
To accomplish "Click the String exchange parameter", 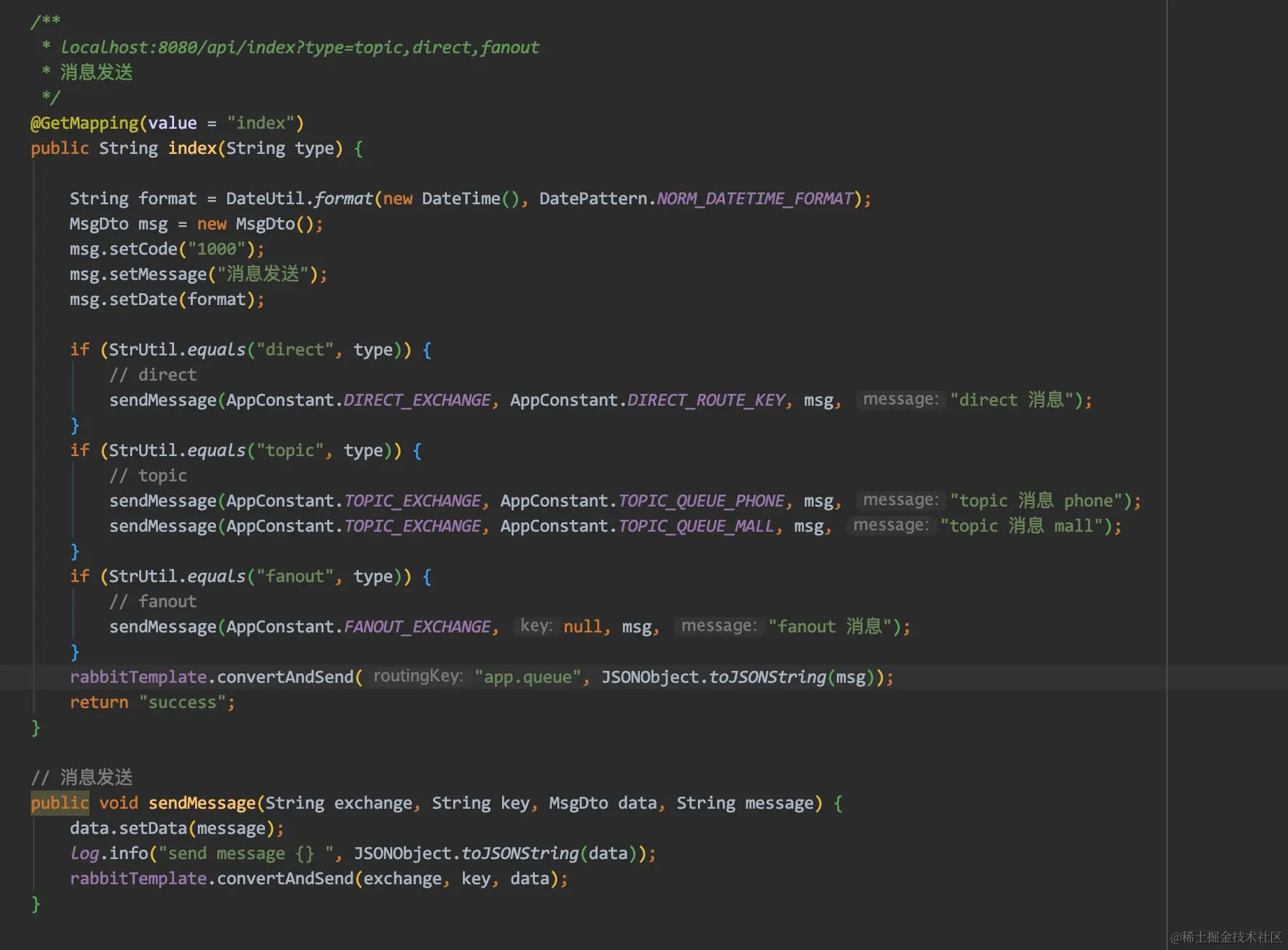I will 338,803.
